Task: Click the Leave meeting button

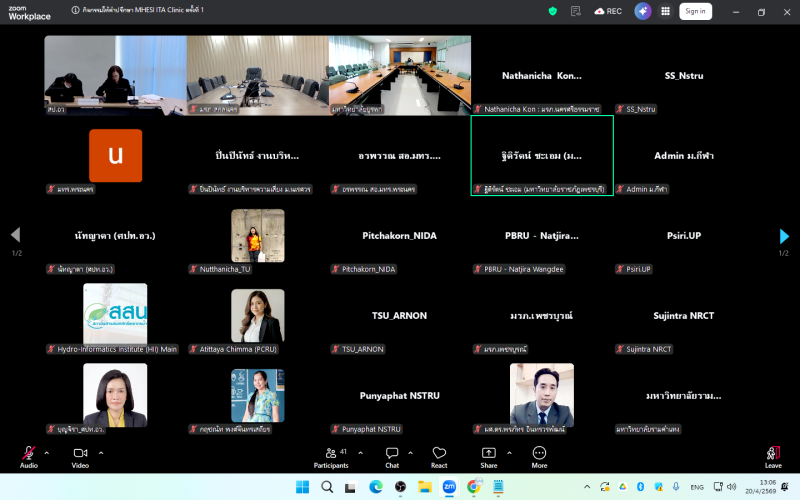Action: [x=773, y=455]
